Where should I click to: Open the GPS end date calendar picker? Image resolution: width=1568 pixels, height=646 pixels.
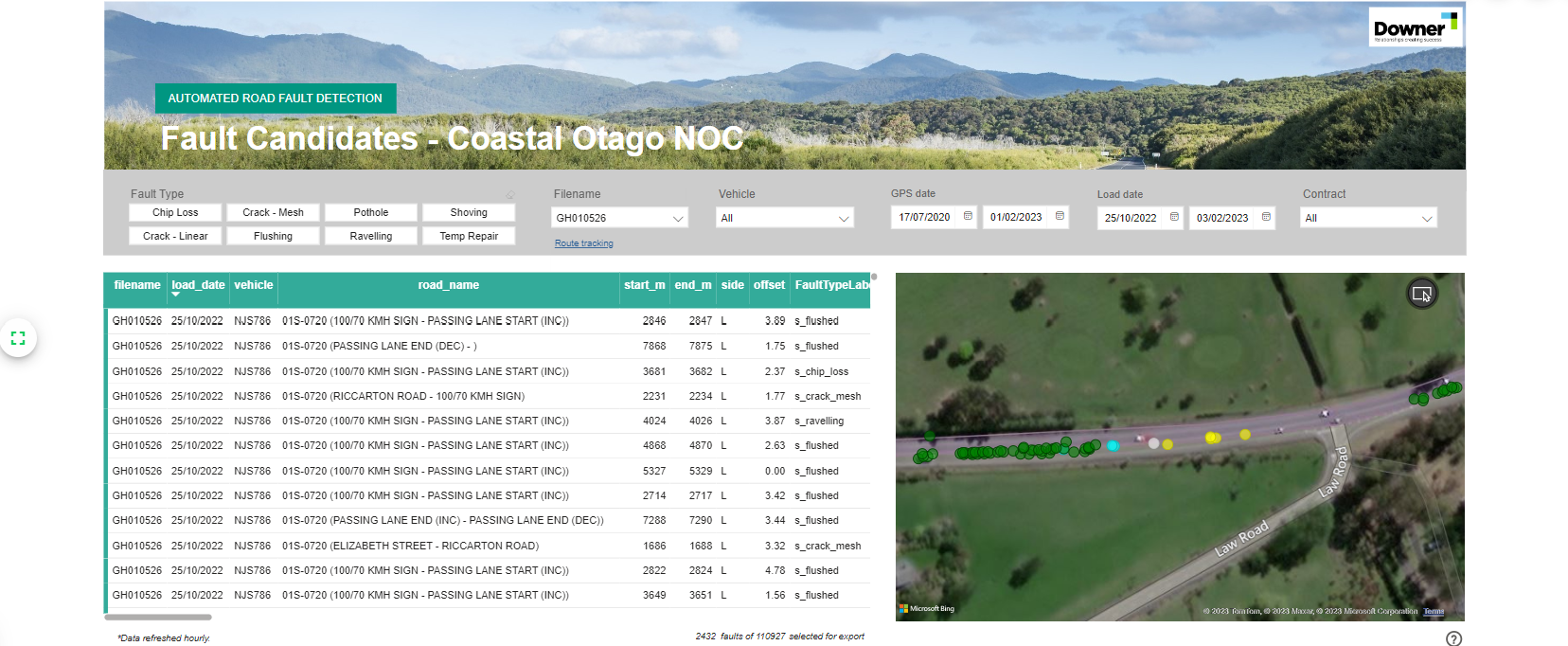click(x=1060, y=217)
